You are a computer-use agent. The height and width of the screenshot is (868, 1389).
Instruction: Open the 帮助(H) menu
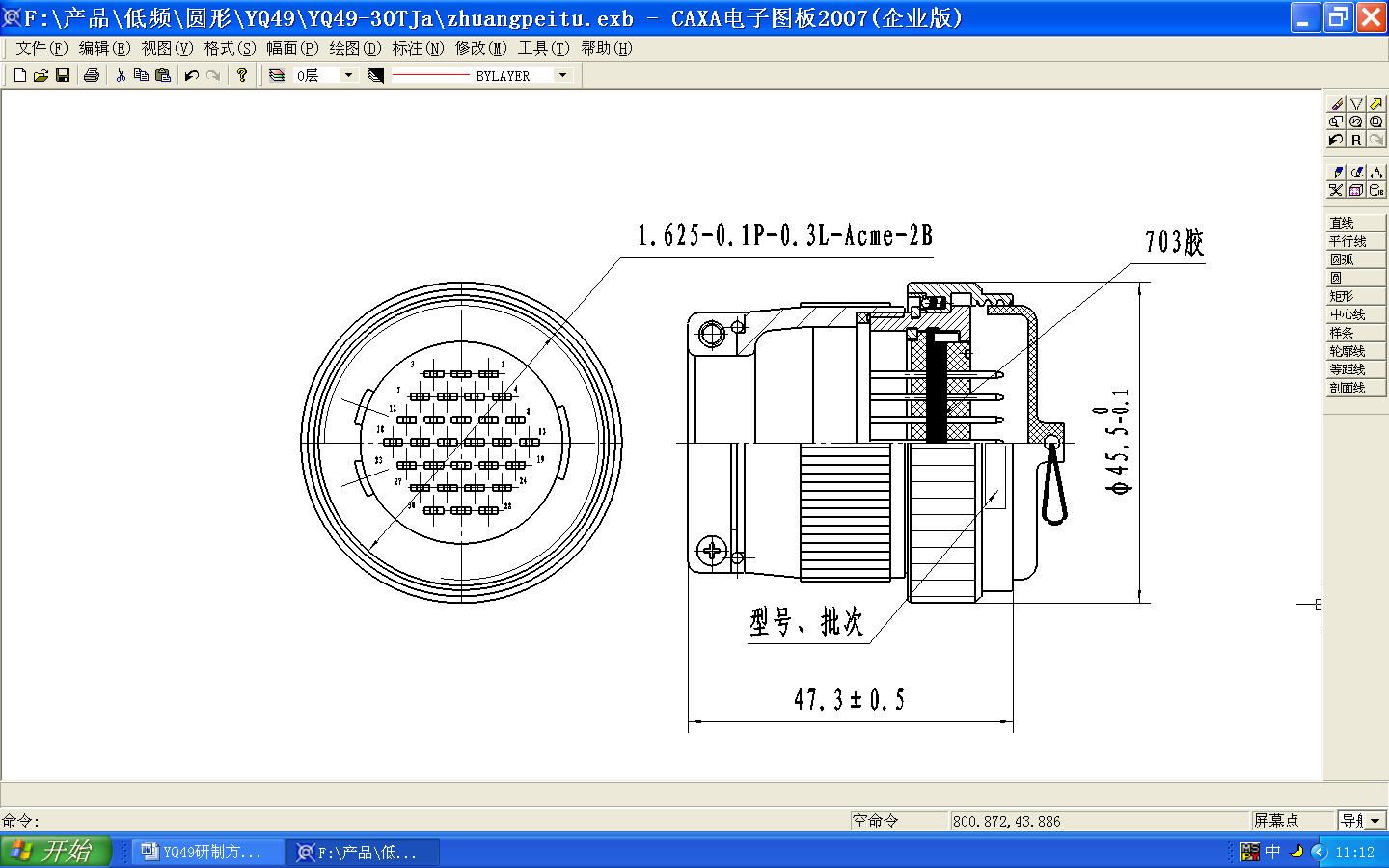607,48
